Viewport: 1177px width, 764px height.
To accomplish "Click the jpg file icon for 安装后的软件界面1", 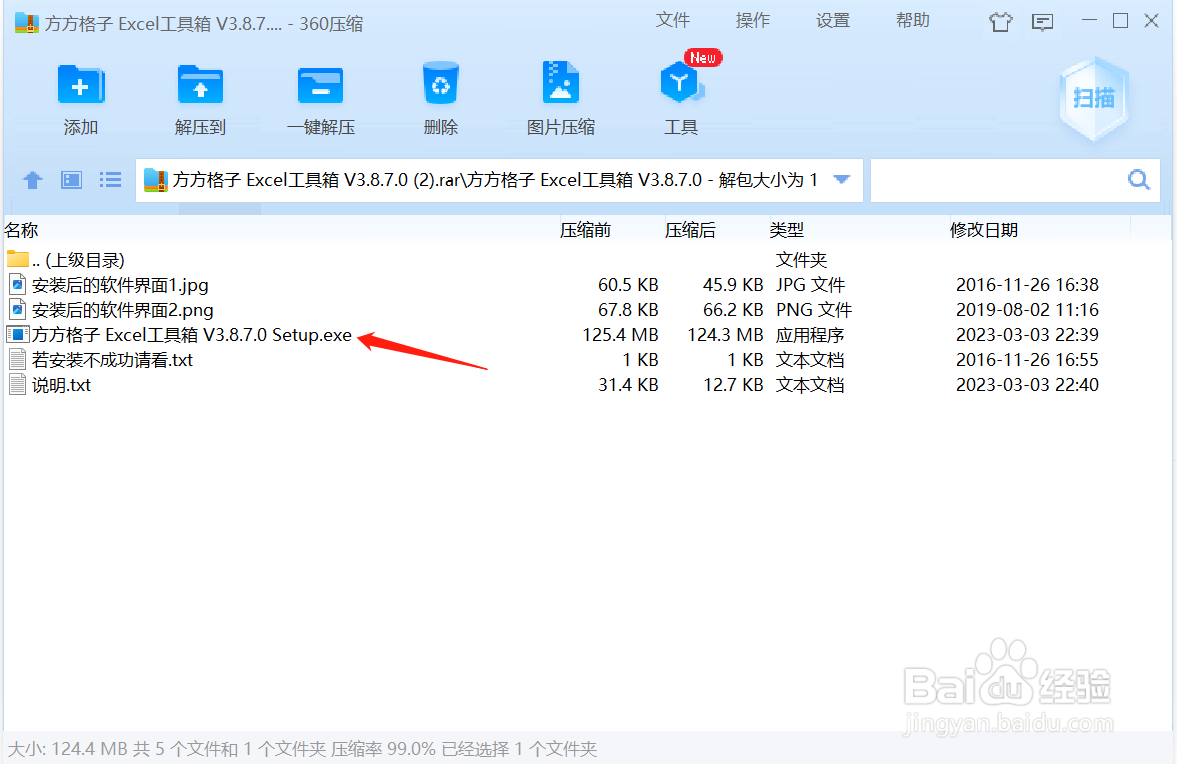I will [x=17, y=284].
